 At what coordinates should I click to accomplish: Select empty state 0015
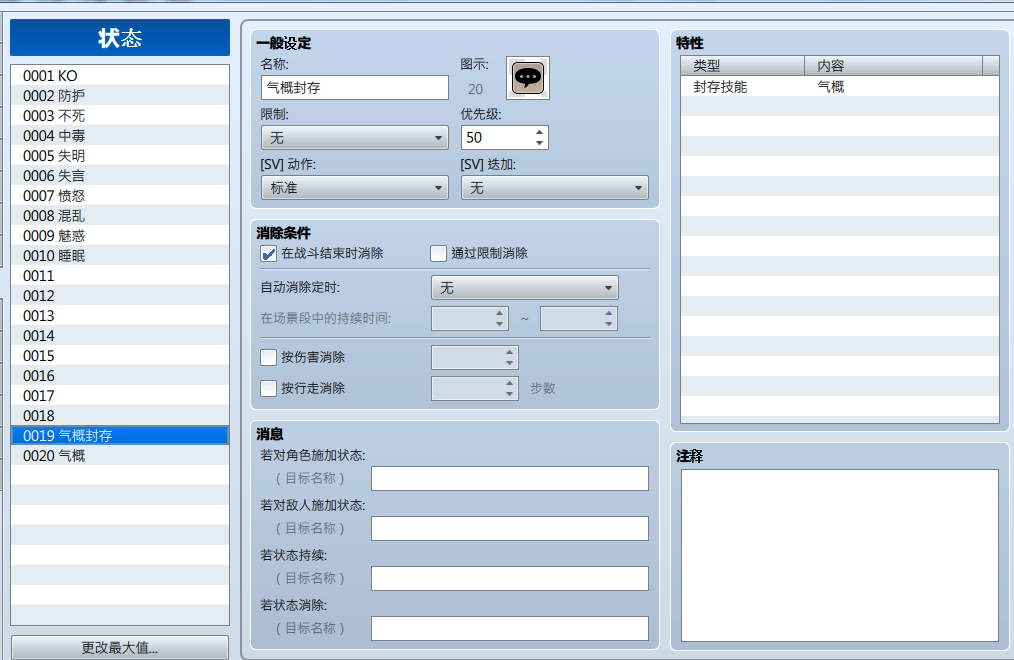pyautogui.click(x=120, y=356)
